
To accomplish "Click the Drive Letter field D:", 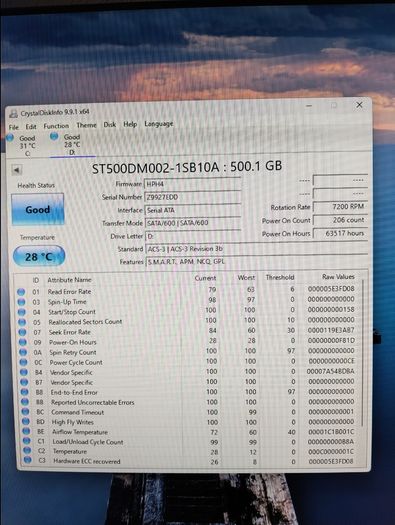I will tap(194, 236).
